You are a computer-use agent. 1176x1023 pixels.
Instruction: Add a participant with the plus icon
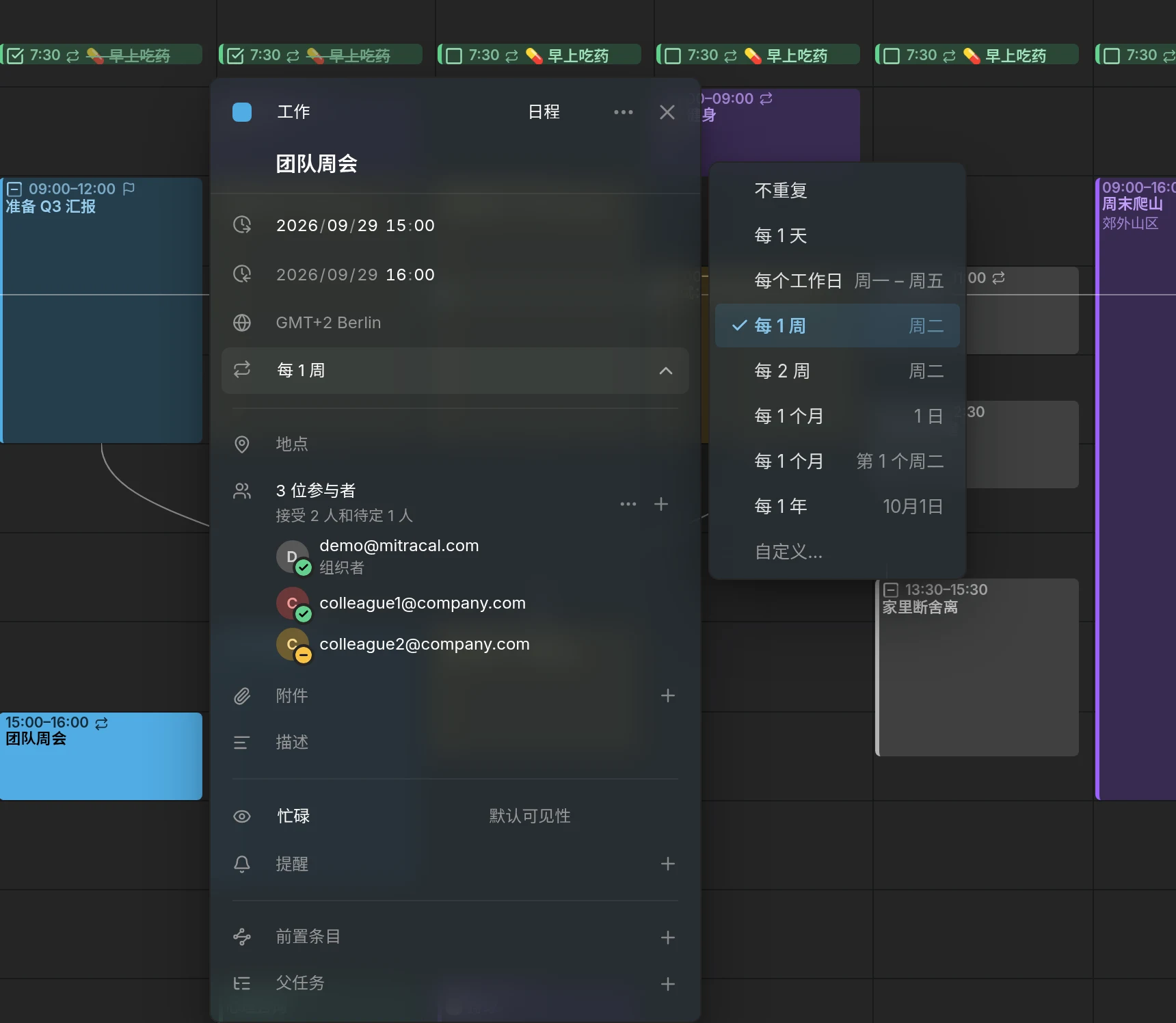pos(661,504)
